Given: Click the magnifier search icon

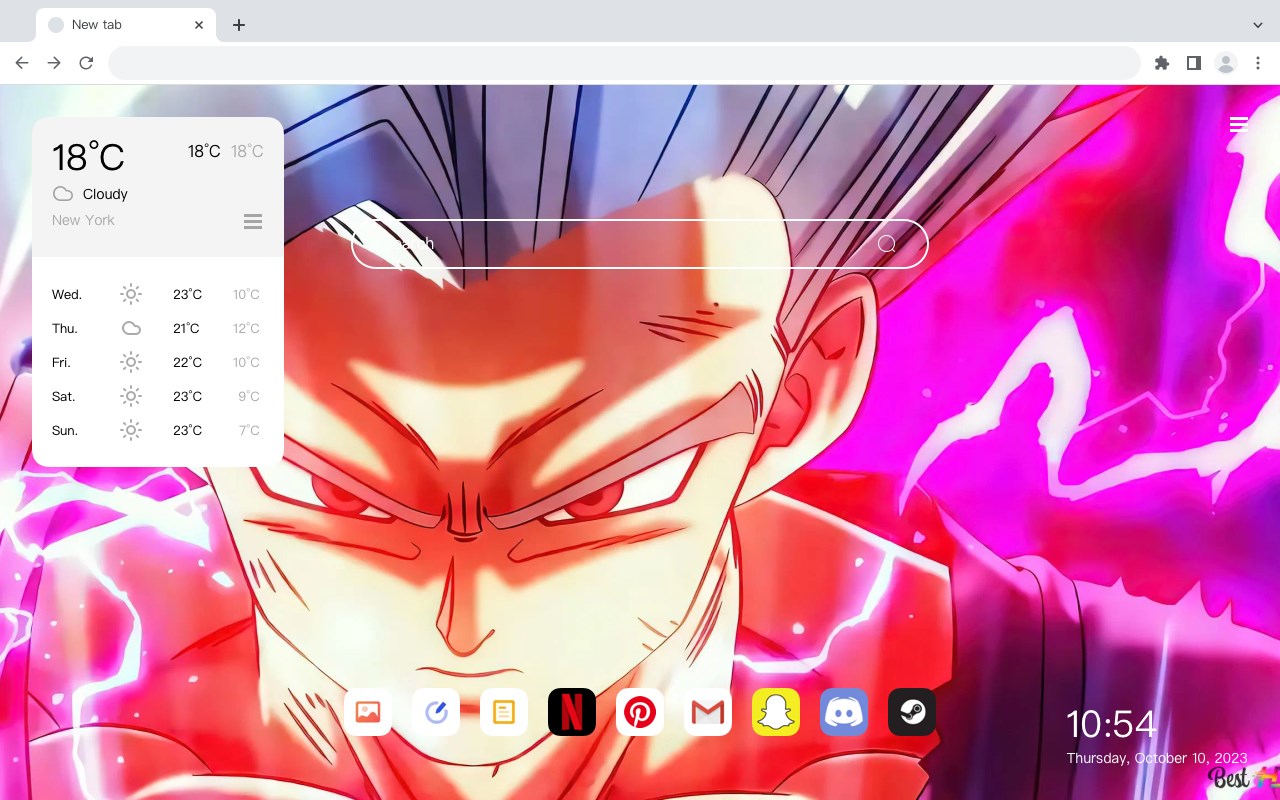Looking at the screenshot, I should point(887,244).
